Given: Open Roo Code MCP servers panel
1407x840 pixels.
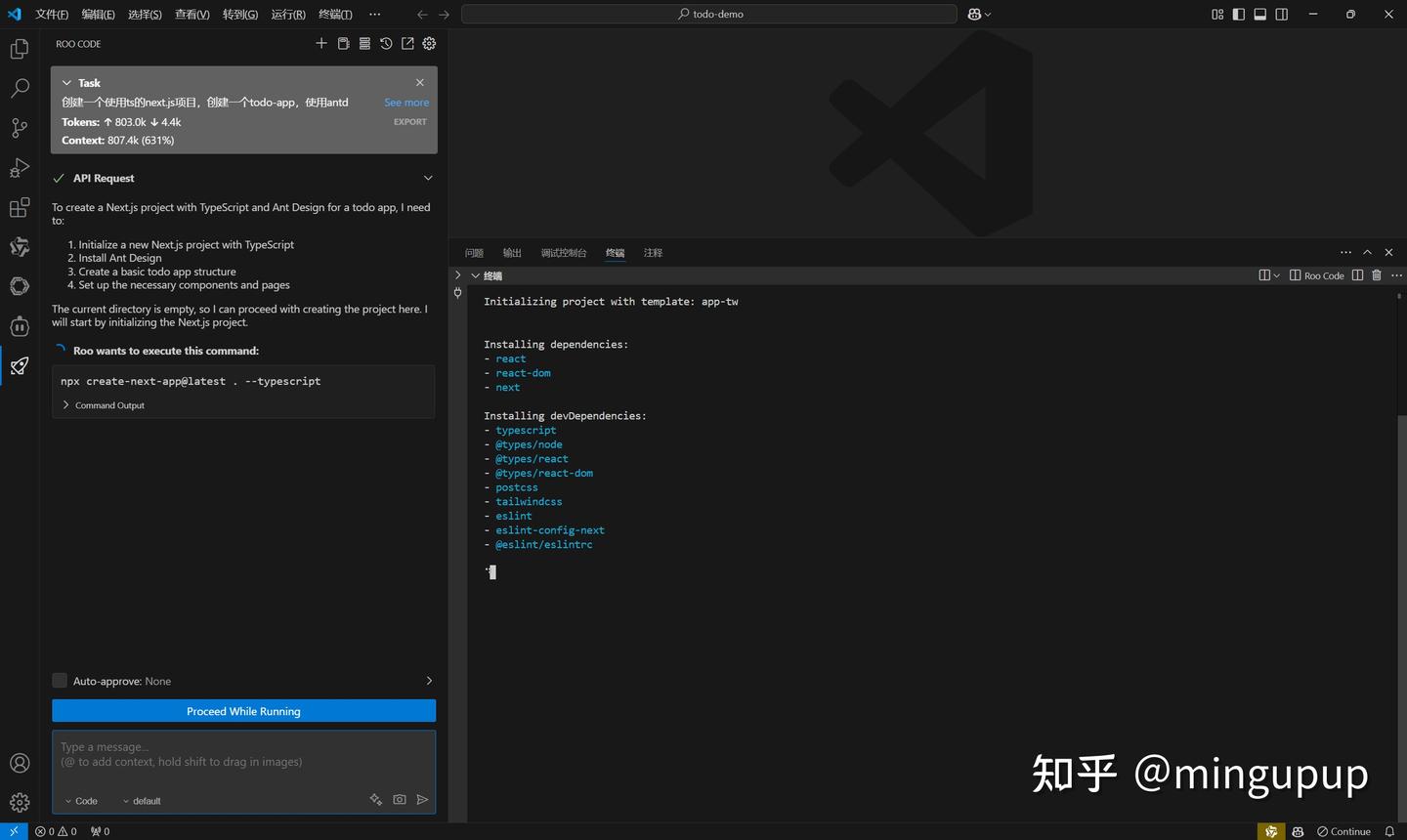Looking at the screenshot, I should 364,43.
